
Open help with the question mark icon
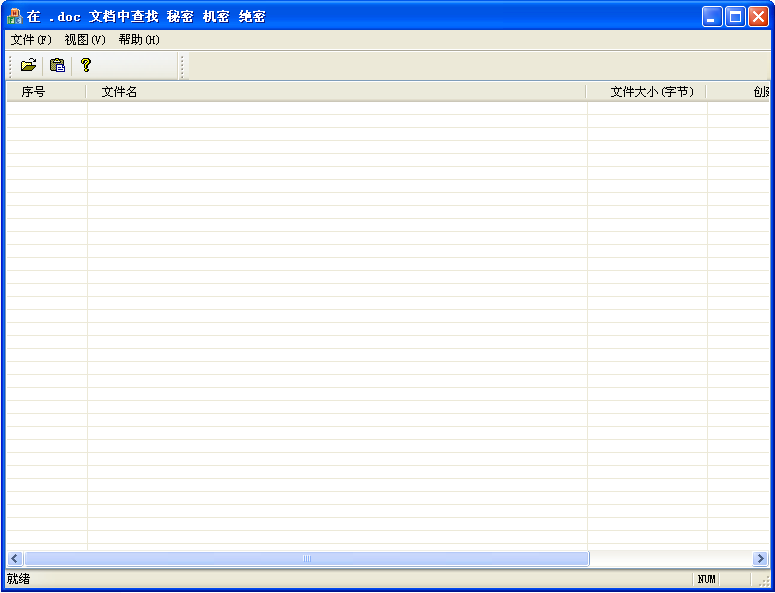[x=86, y=65]
